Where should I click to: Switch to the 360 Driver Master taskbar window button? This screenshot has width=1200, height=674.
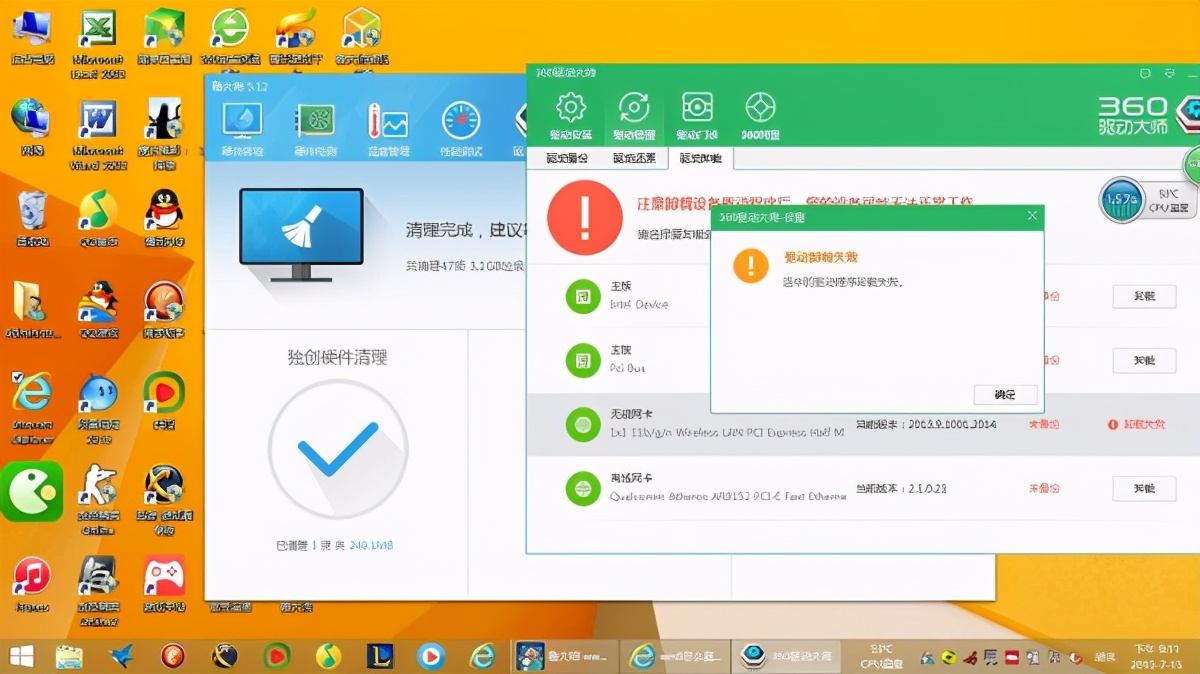(785, 656)
